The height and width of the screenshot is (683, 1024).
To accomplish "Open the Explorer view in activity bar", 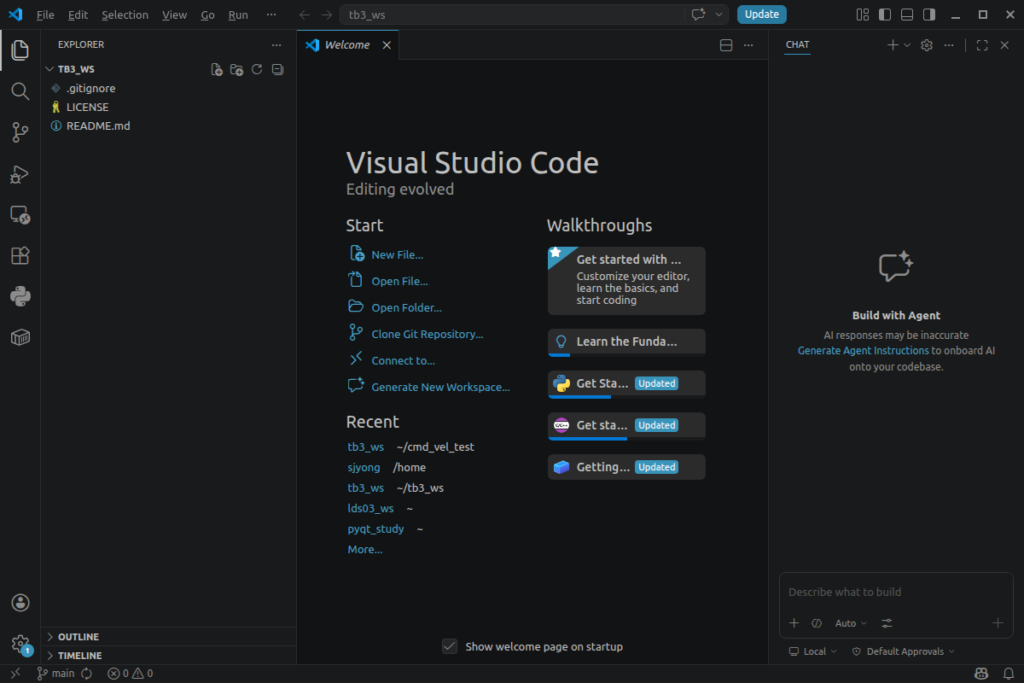I will pyautogui.click(x=20, y=50).
